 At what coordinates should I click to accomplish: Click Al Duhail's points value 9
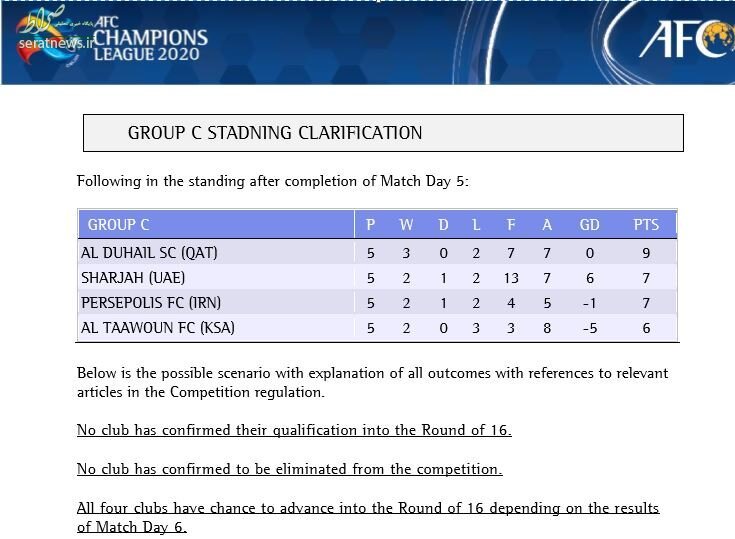(x=646, y=254)
